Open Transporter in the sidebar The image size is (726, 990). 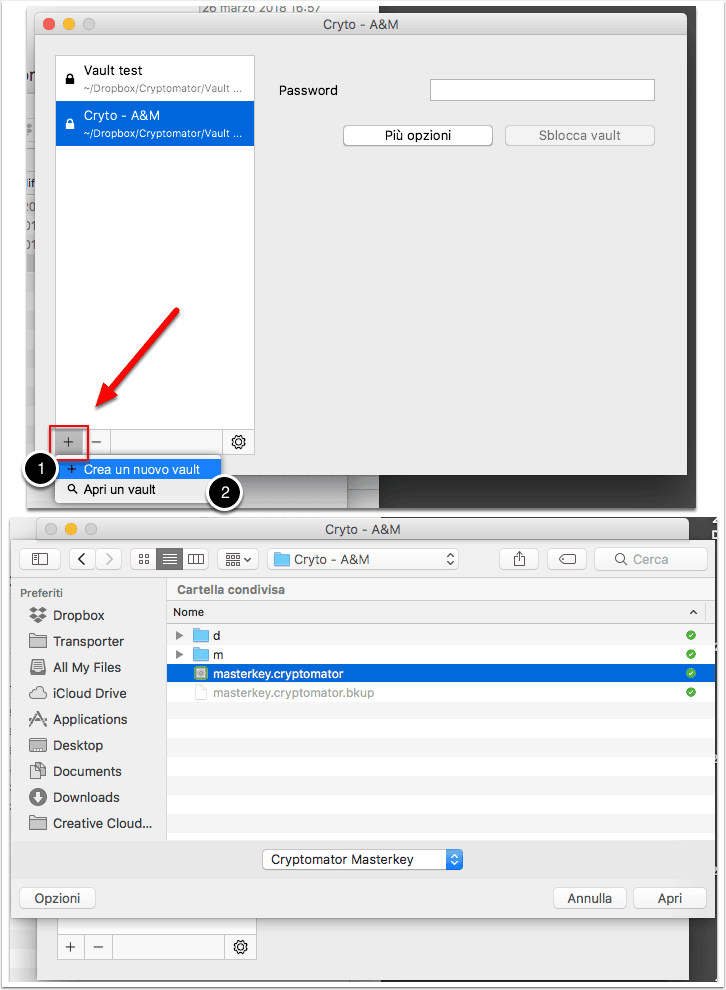tap(76, 641)
